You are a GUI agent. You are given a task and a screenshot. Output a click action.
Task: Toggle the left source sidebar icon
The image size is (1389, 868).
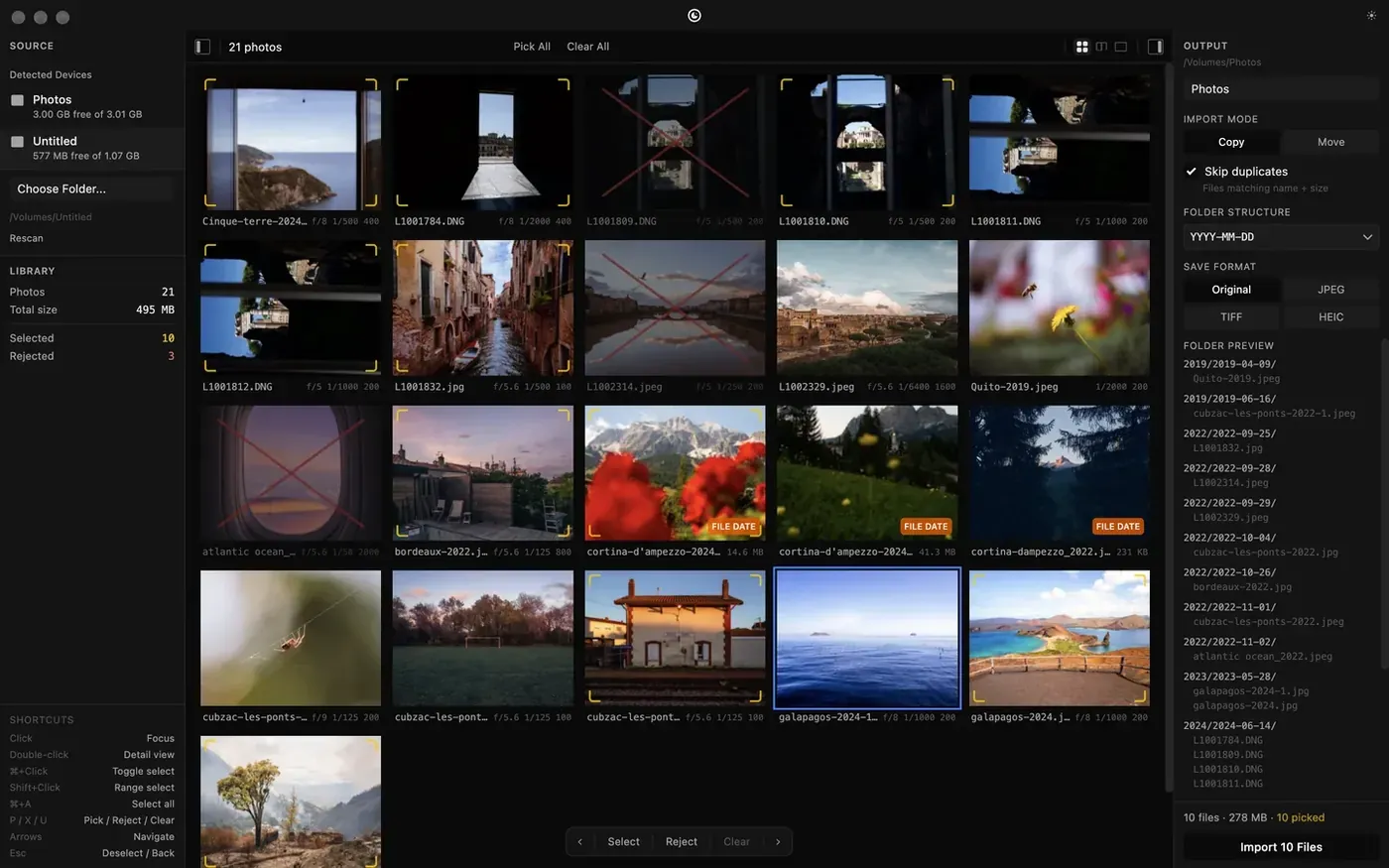tap(202, 47)
